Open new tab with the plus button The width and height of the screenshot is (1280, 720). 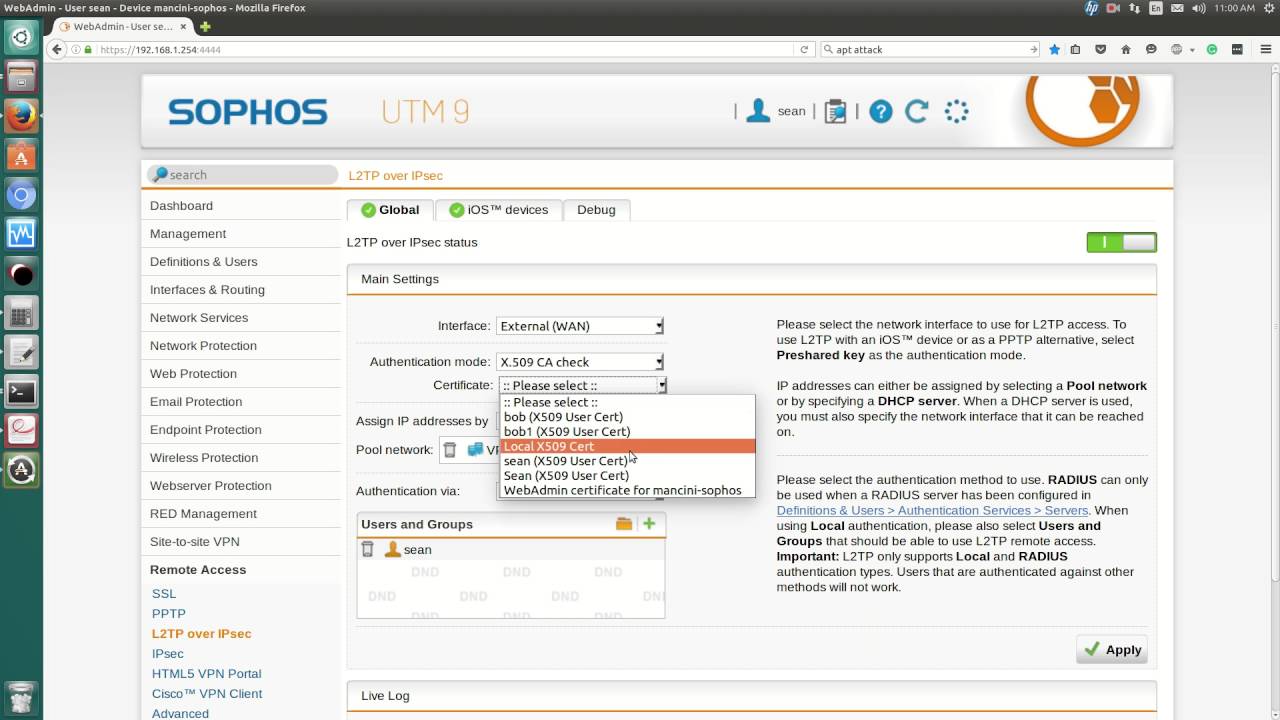click(205, 27)
